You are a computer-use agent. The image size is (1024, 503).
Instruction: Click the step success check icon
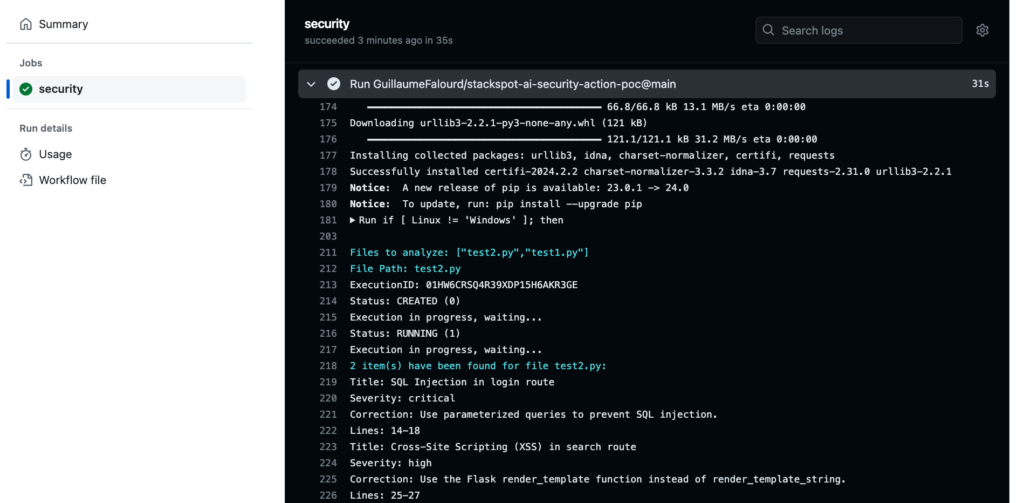334,84
